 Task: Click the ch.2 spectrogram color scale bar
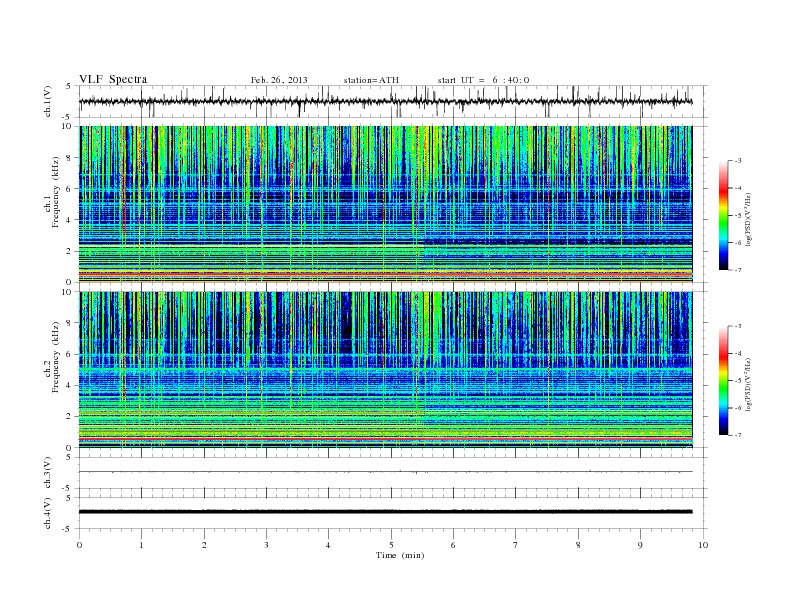point(724,381)
